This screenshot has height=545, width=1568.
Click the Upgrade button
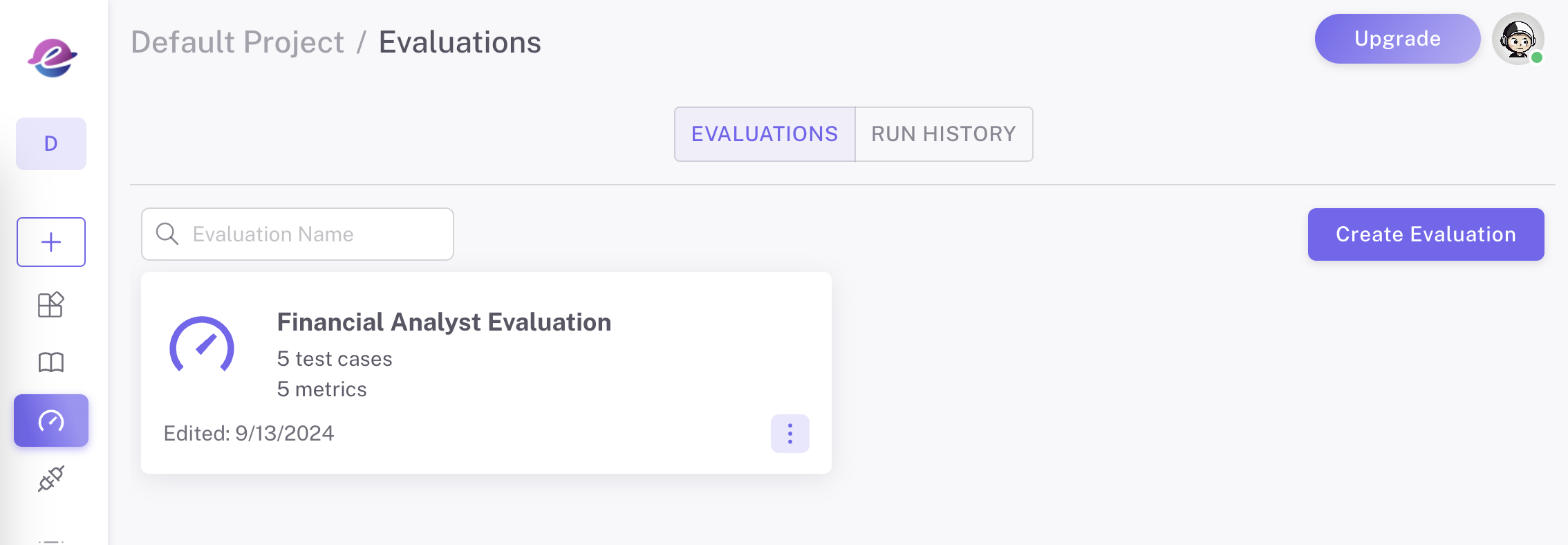1397,39
